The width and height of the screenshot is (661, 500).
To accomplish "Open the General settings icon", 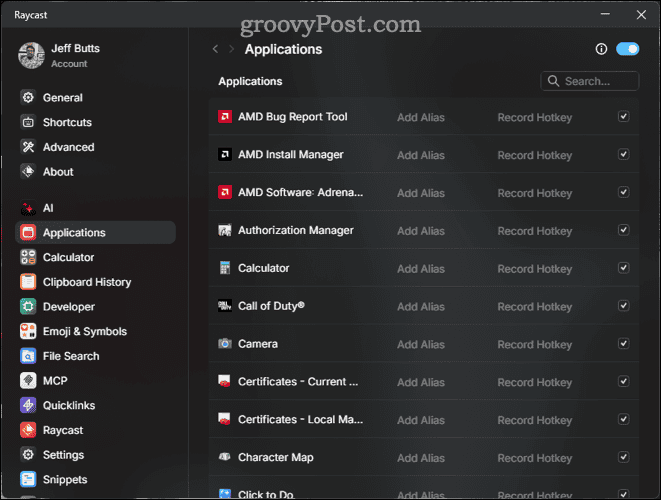I will (28, 98).
